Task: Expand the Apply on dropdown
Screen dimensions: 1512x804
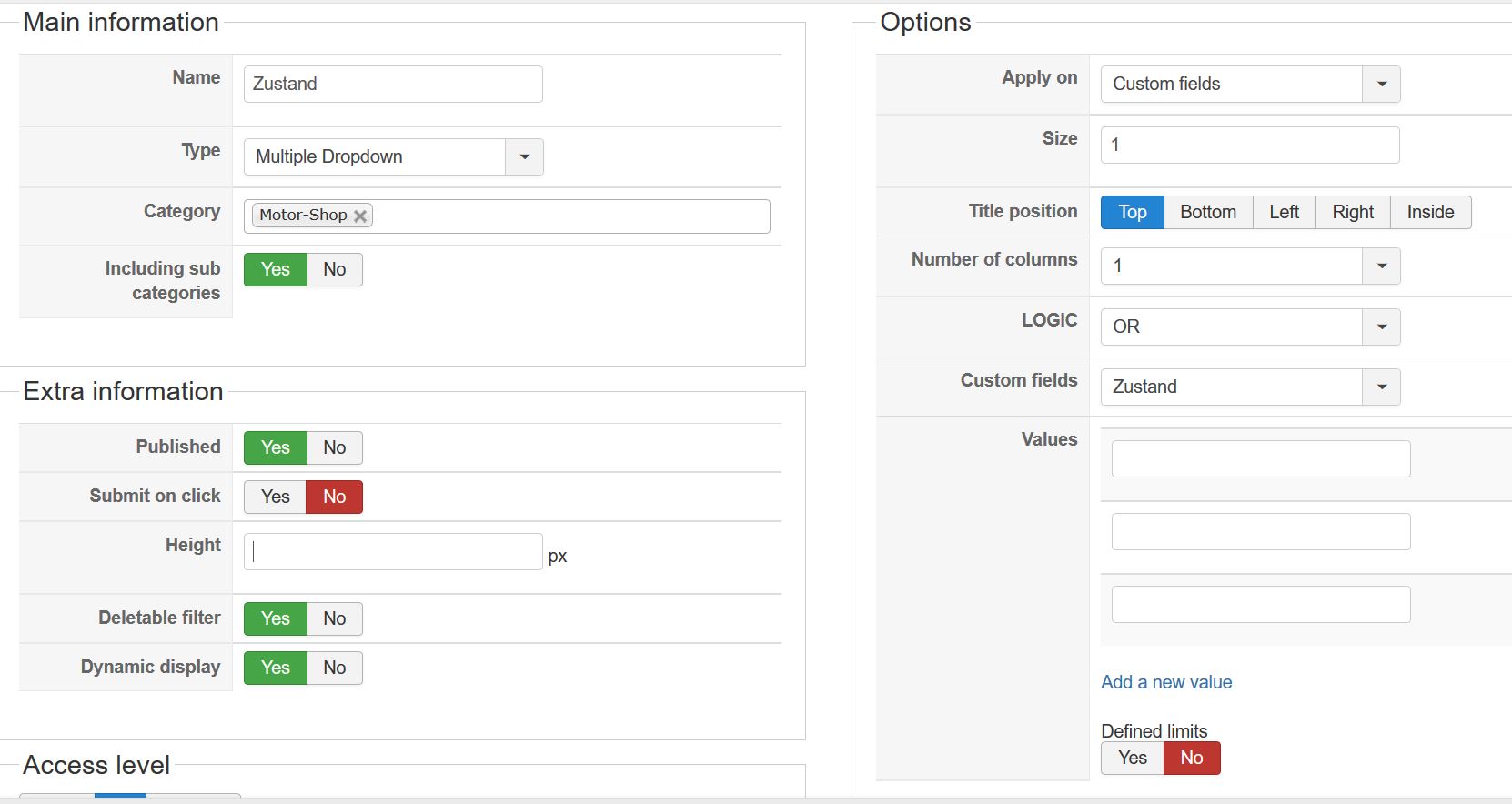Action: click(x=1381, y=85)
